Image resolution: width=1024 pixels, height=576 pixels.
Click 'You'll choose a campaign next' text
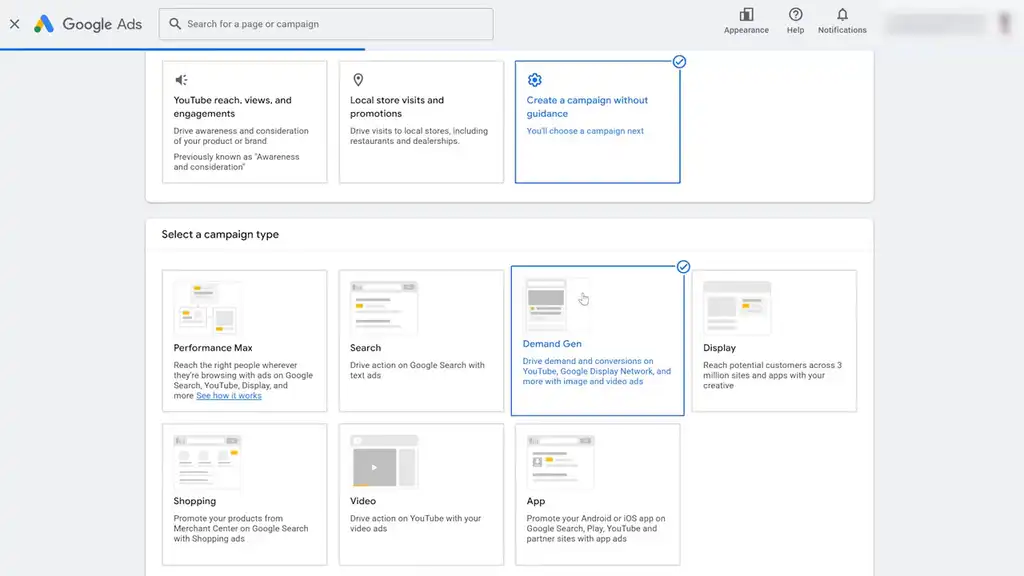[585, 131]
